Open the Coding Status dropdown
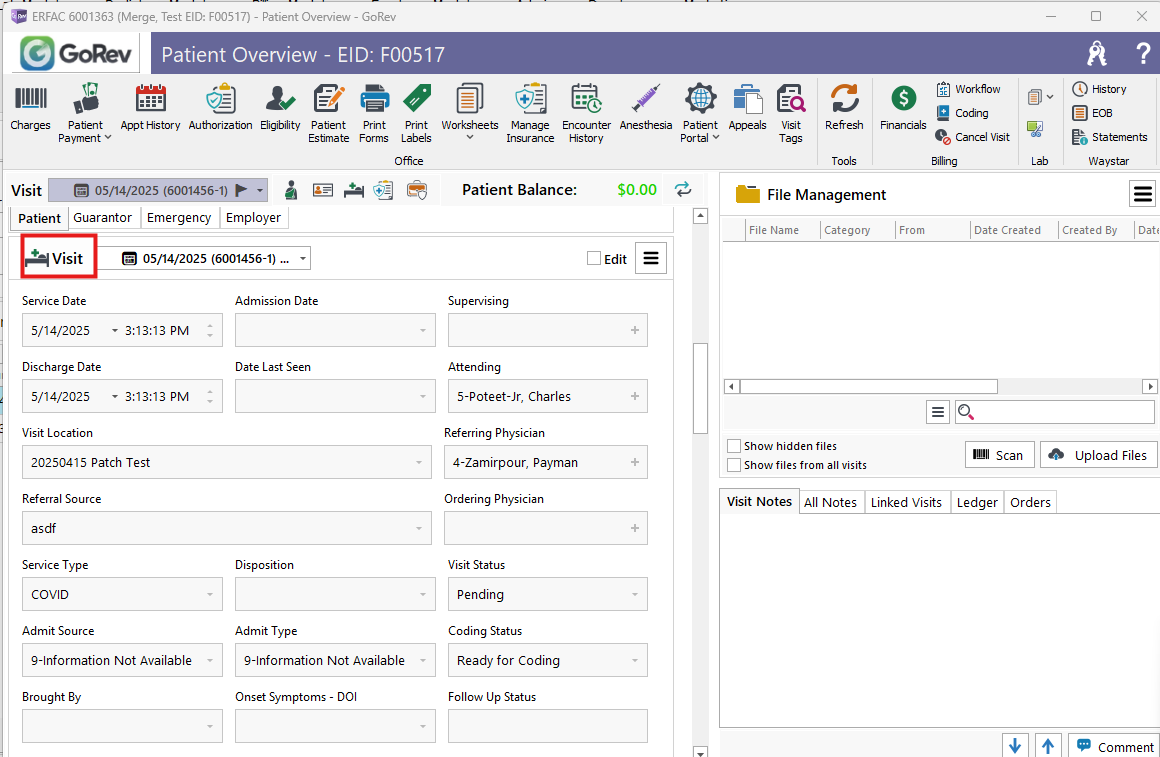The height and width of the screenshot is (757, 1160). [x=635, y=660]
